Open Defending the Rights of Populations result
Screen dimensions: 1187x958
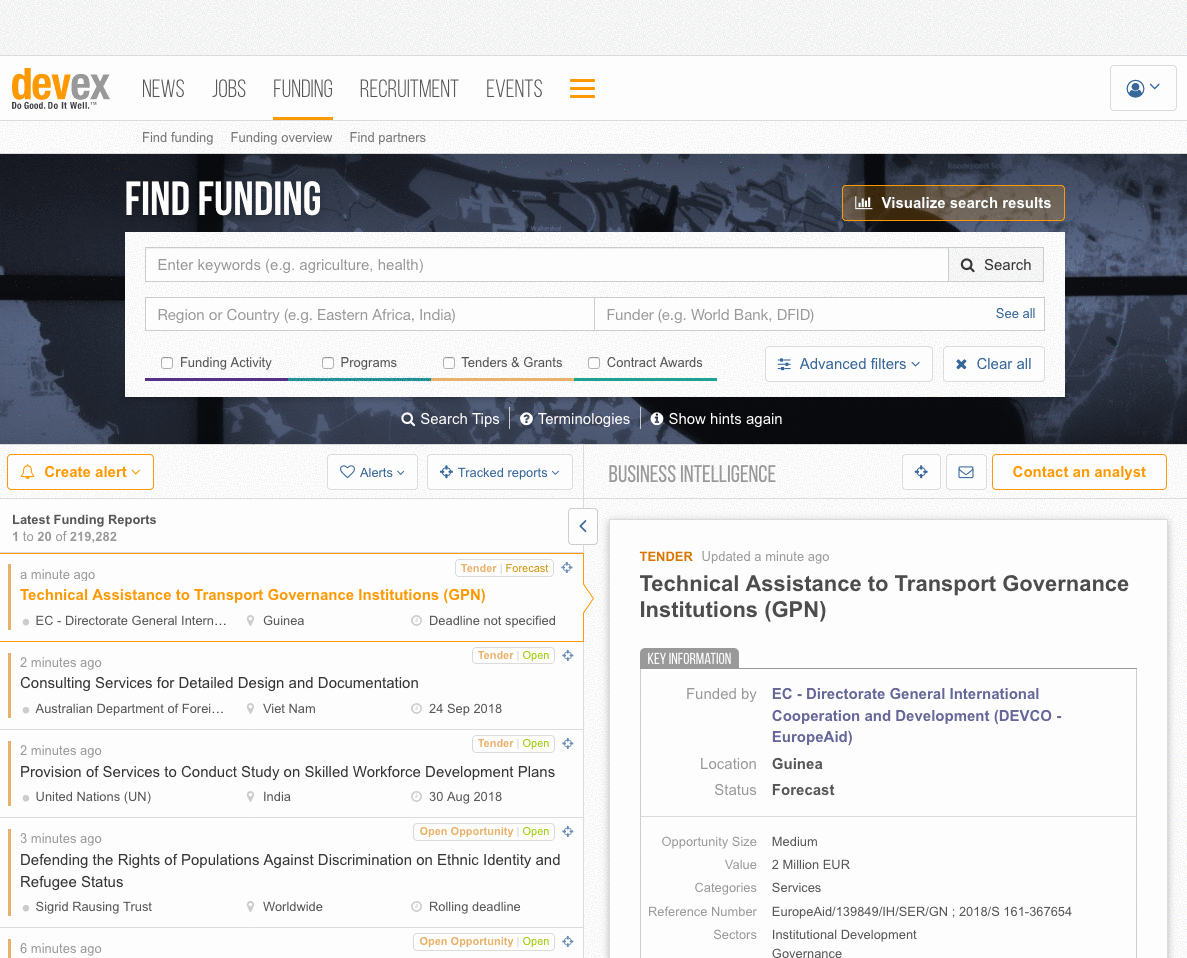[x=290, y=871]
